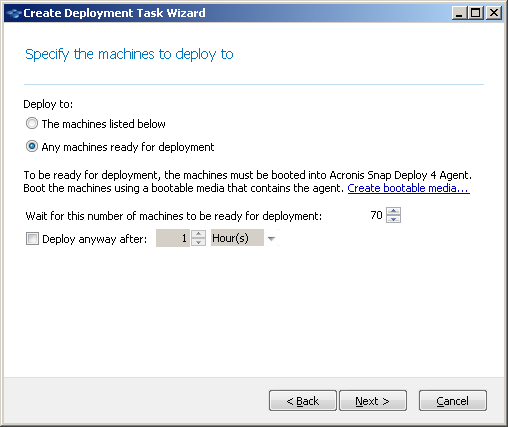Image resolution: width=508 pixels, height=427 pixels.
Task: Open the Hour(s) time unit dropdown
Action: click(x=244, y=238)
